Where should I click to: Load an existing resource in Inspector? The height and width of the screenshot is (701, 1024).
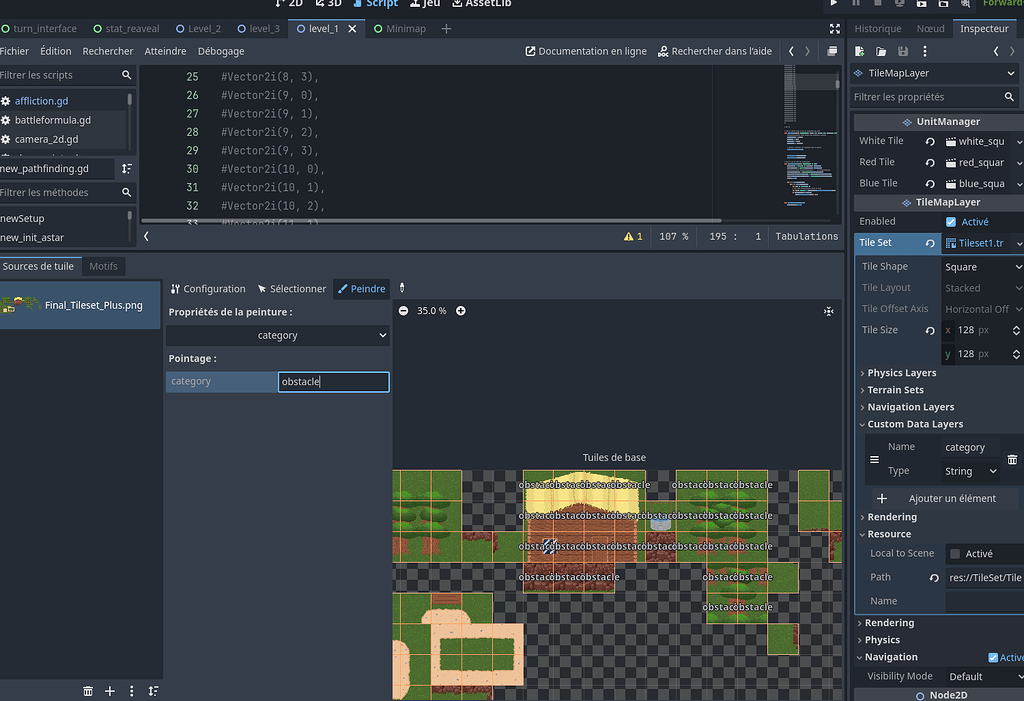click(x=881, y=51)
